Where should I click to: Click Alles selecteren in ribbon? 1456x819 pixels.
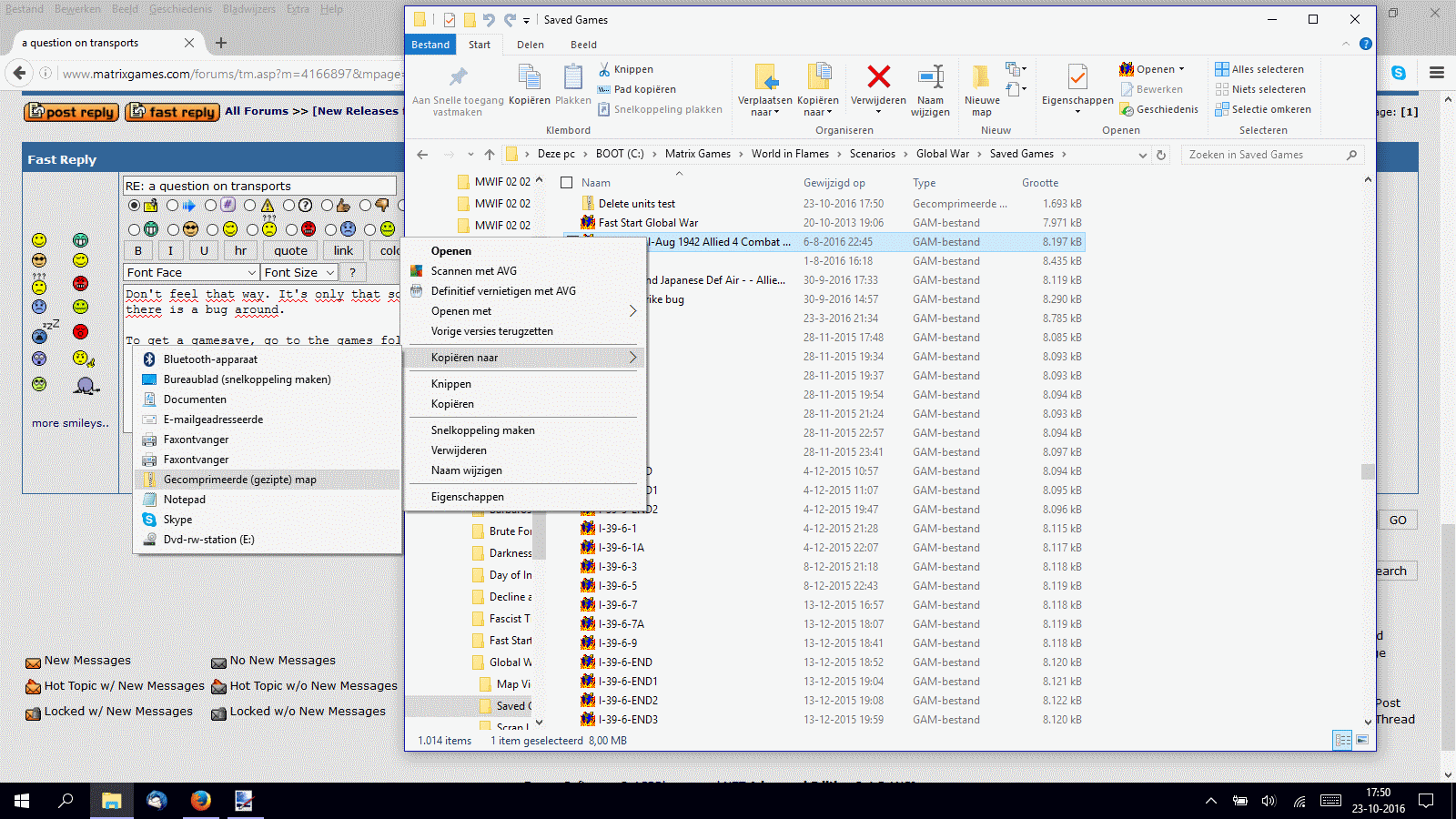coord(1259,69)
